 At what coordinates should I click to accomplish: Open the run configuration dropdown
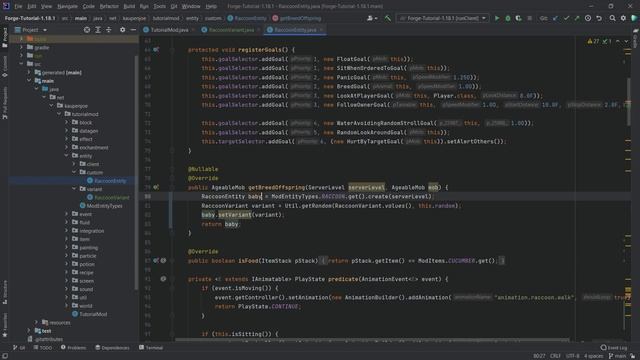[443, 18]
